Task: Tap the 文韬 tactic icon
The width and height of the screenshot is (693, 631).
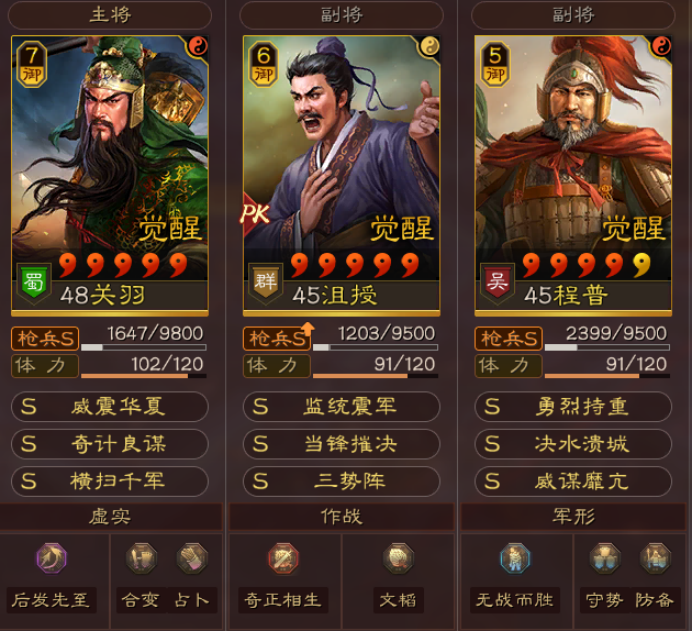Action: coord(398,559)
